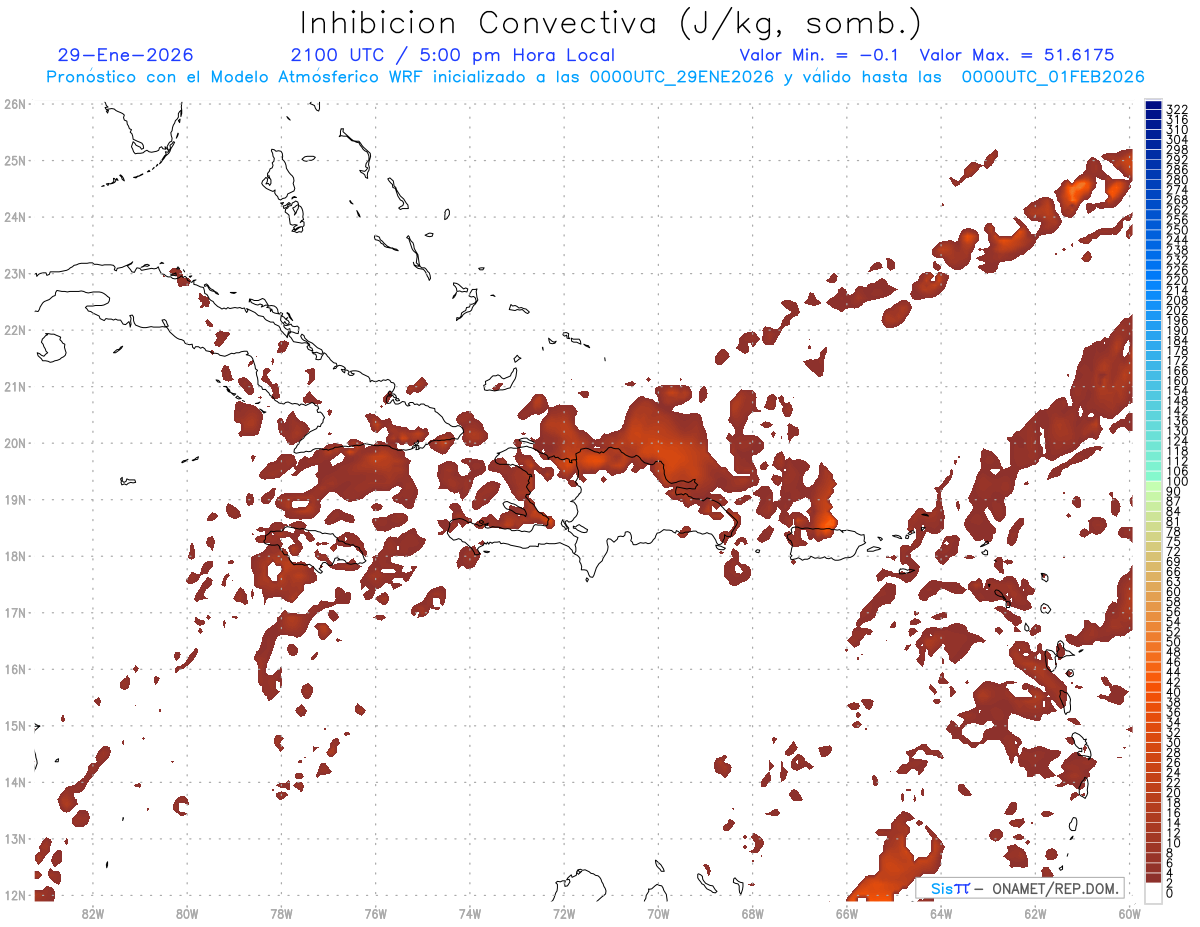
Task: Click the 16N latitude label
Action: point(14,669)
